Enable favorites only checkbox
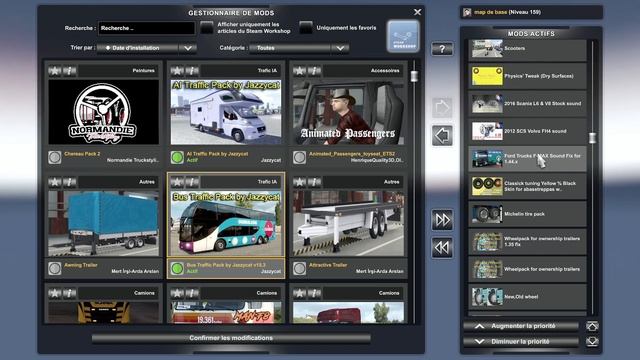The height and width of the screenshot is (360, 640). [x=306, y=28]
